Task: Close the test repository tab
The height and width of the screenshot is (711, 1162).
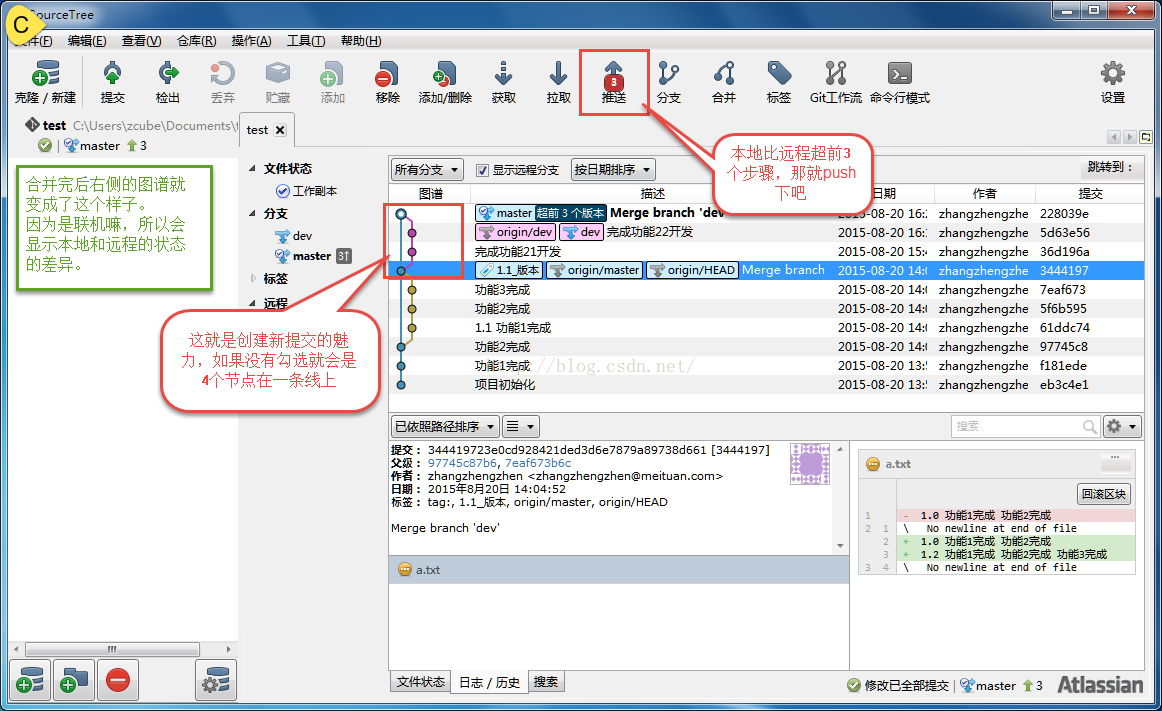Action: pos(280,130)
